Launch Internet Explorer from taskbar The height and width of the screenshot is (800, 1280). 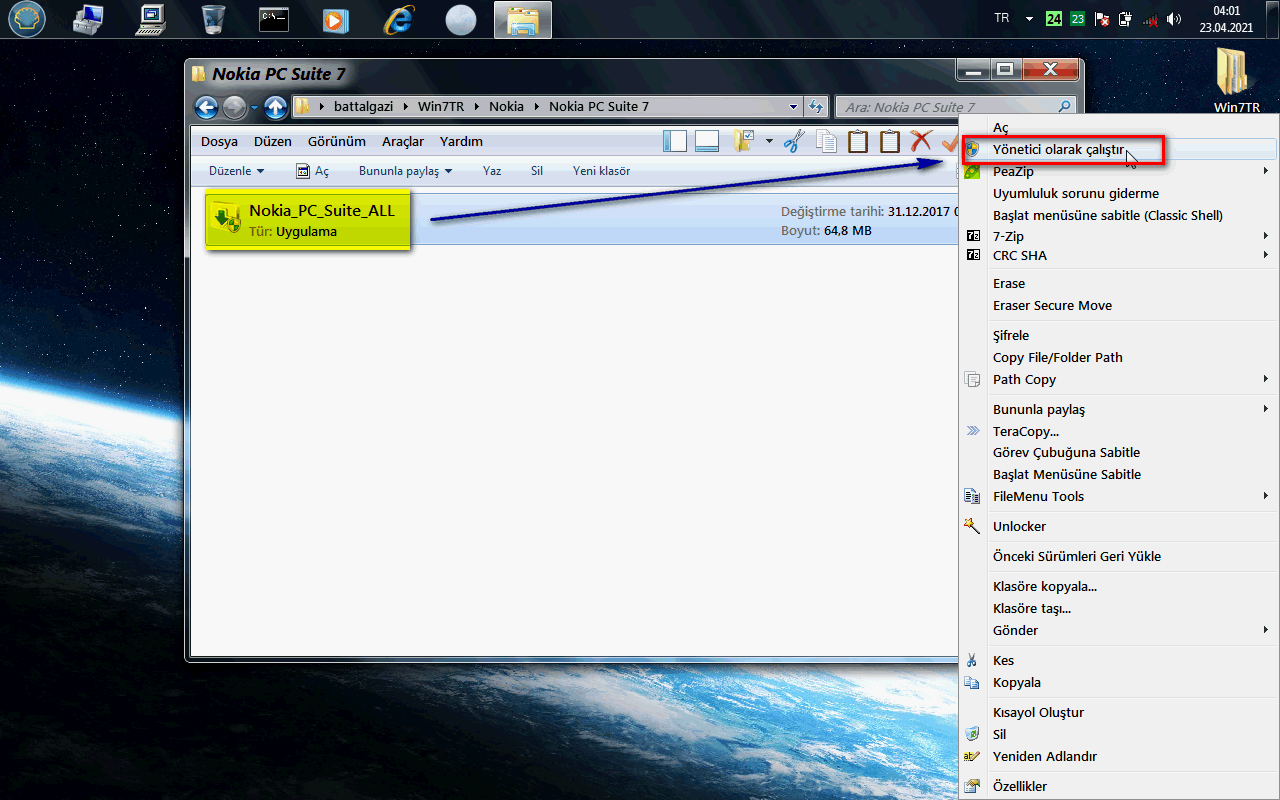click(x=398, y=19)
